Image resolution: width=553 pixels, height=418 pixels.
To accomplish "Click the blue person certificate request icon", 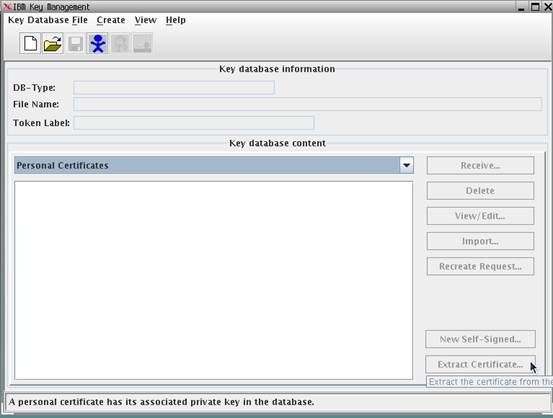I will point(98,43).
